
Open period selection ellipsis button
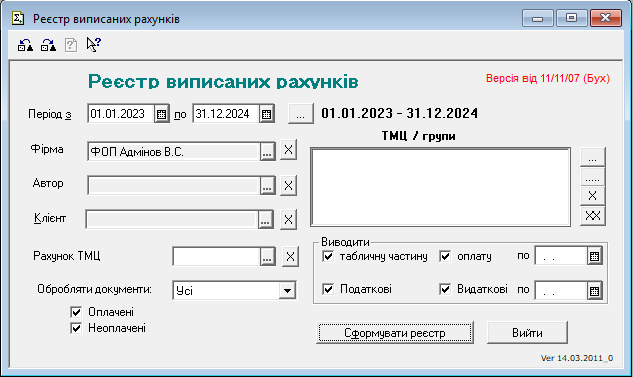[x=300, y=114]
